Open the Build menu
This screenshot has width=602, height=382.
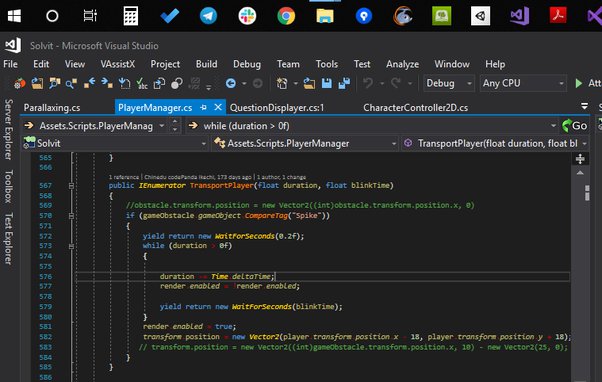[x=207, y=64]
